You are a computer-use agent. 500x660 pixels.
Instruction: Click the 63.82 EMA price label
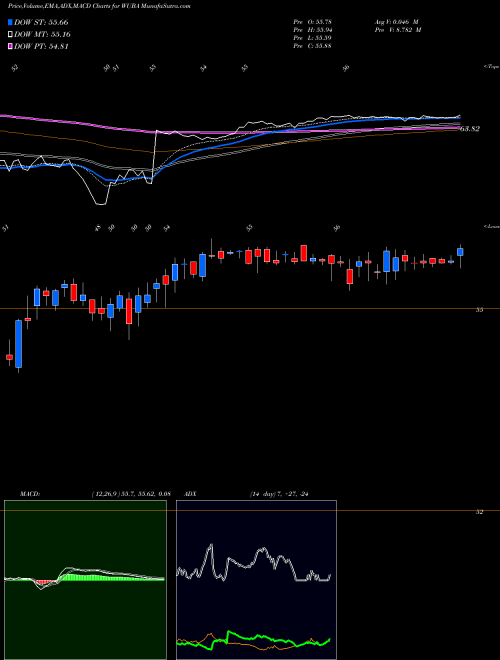coord(470,129)
